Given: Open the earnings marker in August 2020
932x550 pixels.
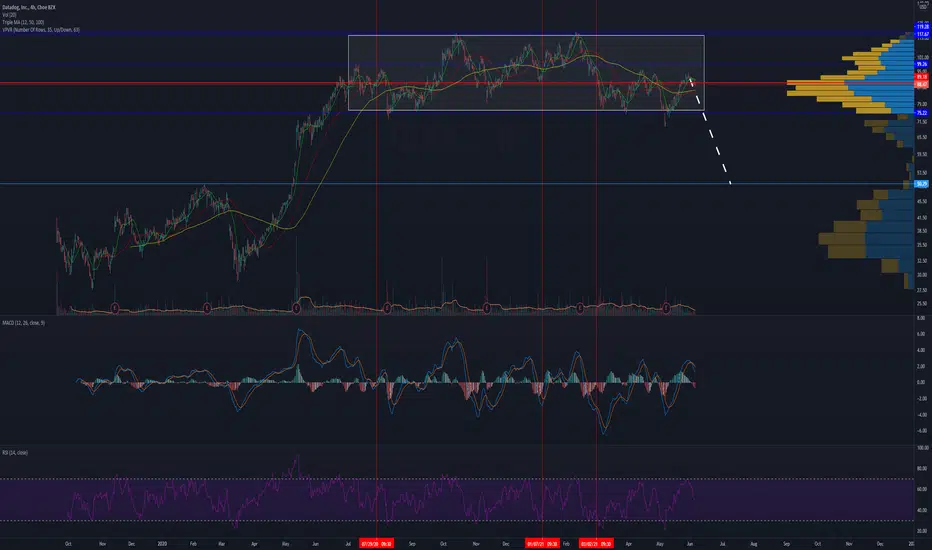Looking at the screenshot, I should click(x=388, y=308).
